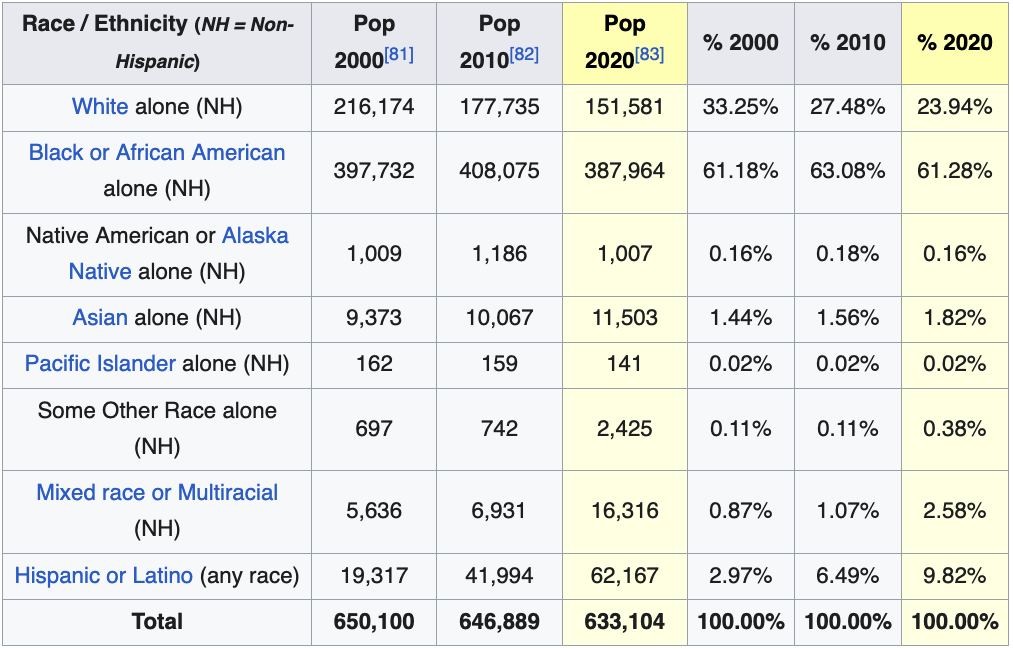Jump to citation reference 83

tap(649, 54)
